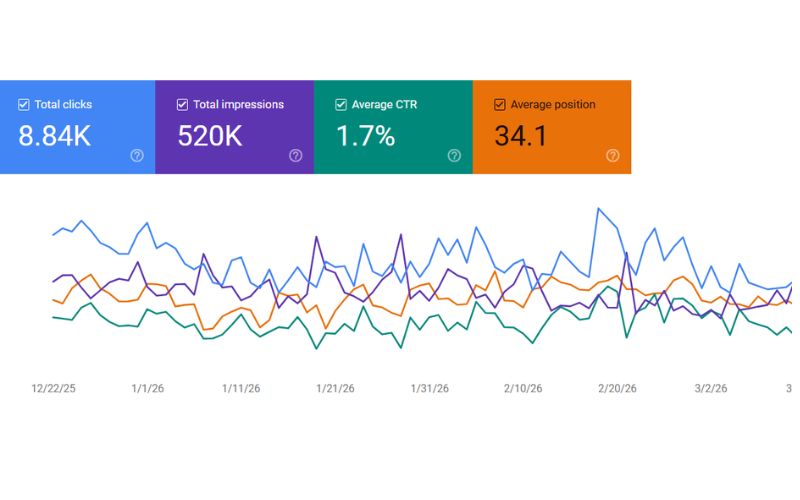This screenshot has width=800, height=500.
Task: Click the 12/22/25 axis date label
Action: [54, 388]
